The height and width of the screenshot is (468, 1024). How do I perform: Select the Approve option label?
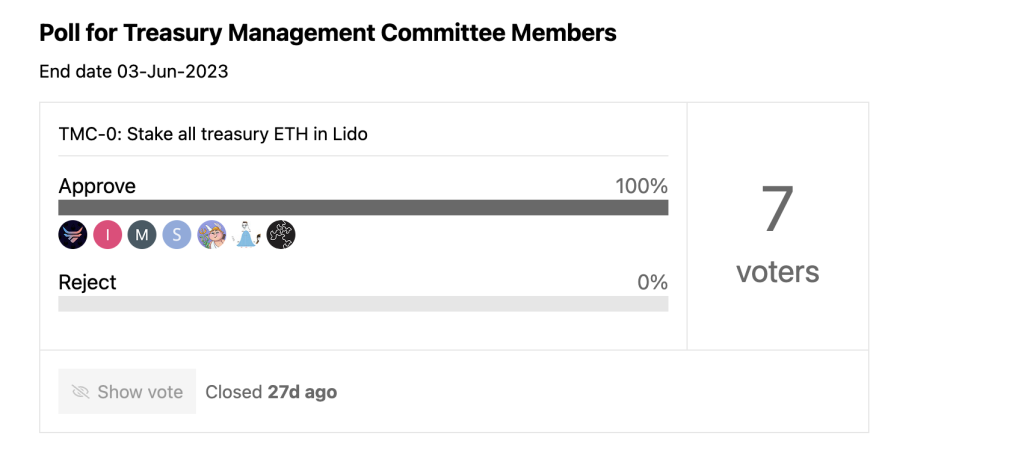97,186
